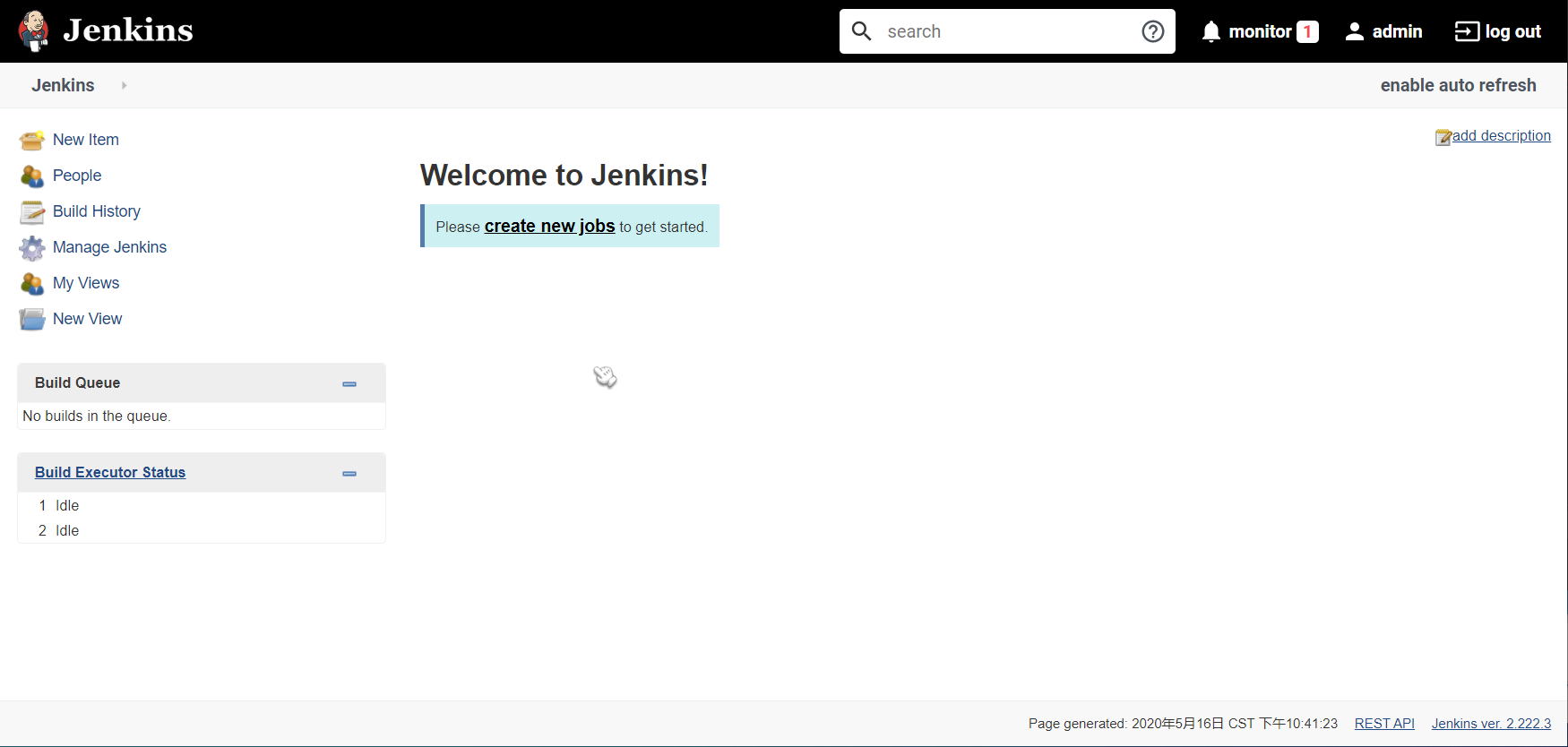Image resolution: width=1568 pixels, height=747 pixels.
Task: Open New Item from the sidebar
Action: 86,140
